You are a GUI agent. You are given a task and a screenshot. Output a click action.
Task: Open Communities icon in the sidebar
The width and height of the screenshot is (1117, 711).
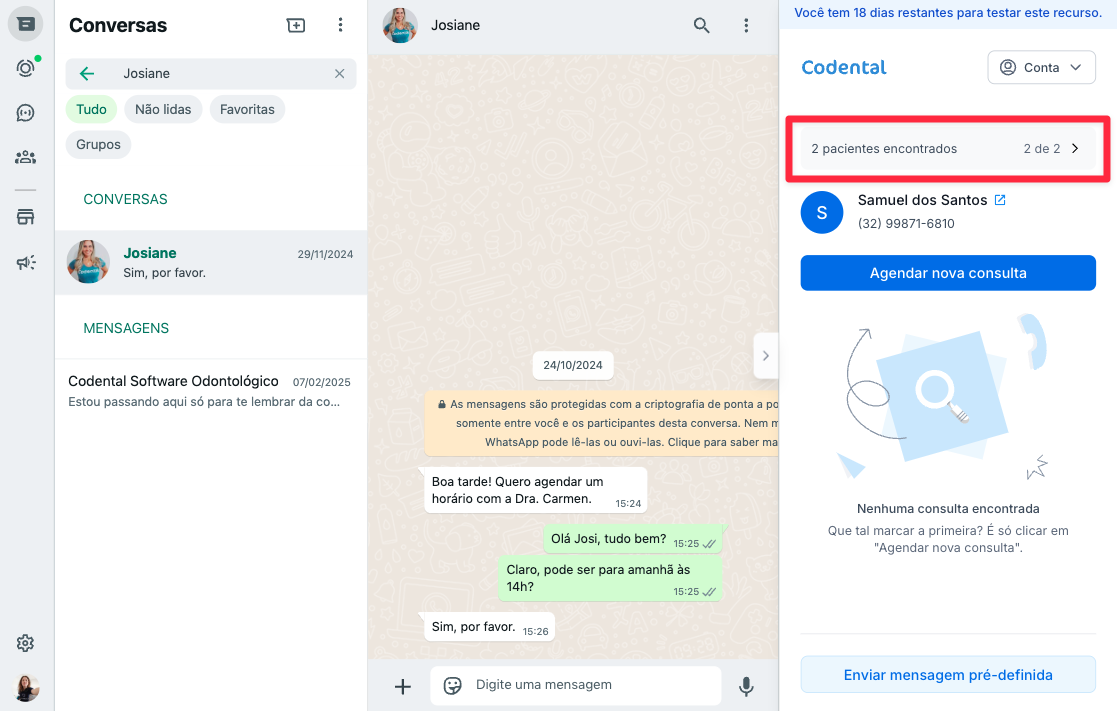click(x=26, y=157)
